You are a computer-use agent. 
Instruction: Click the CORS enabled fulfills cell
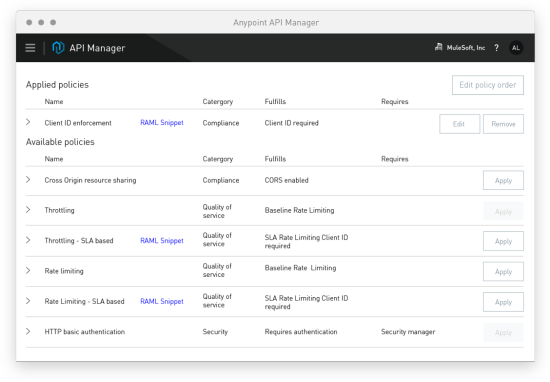[x=287, y=180]
